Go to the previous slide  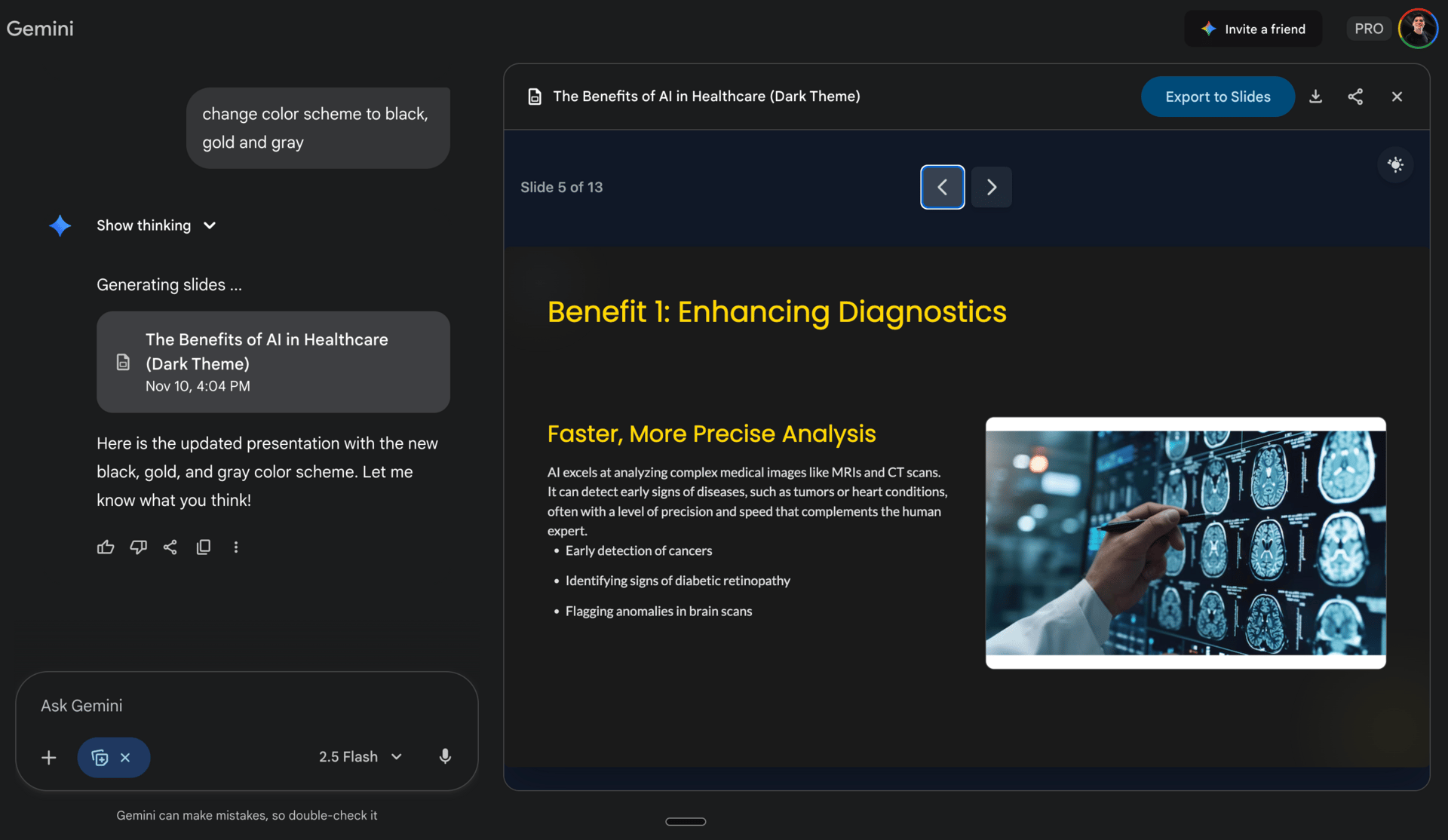coord(942,187)
